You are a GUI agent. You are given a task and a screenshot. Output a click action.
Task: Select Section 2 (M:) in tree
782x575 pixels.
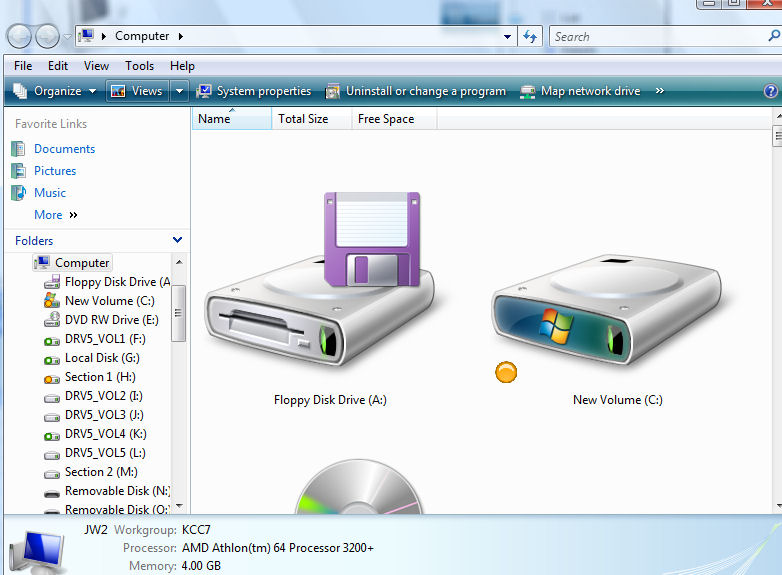(101, 471)
